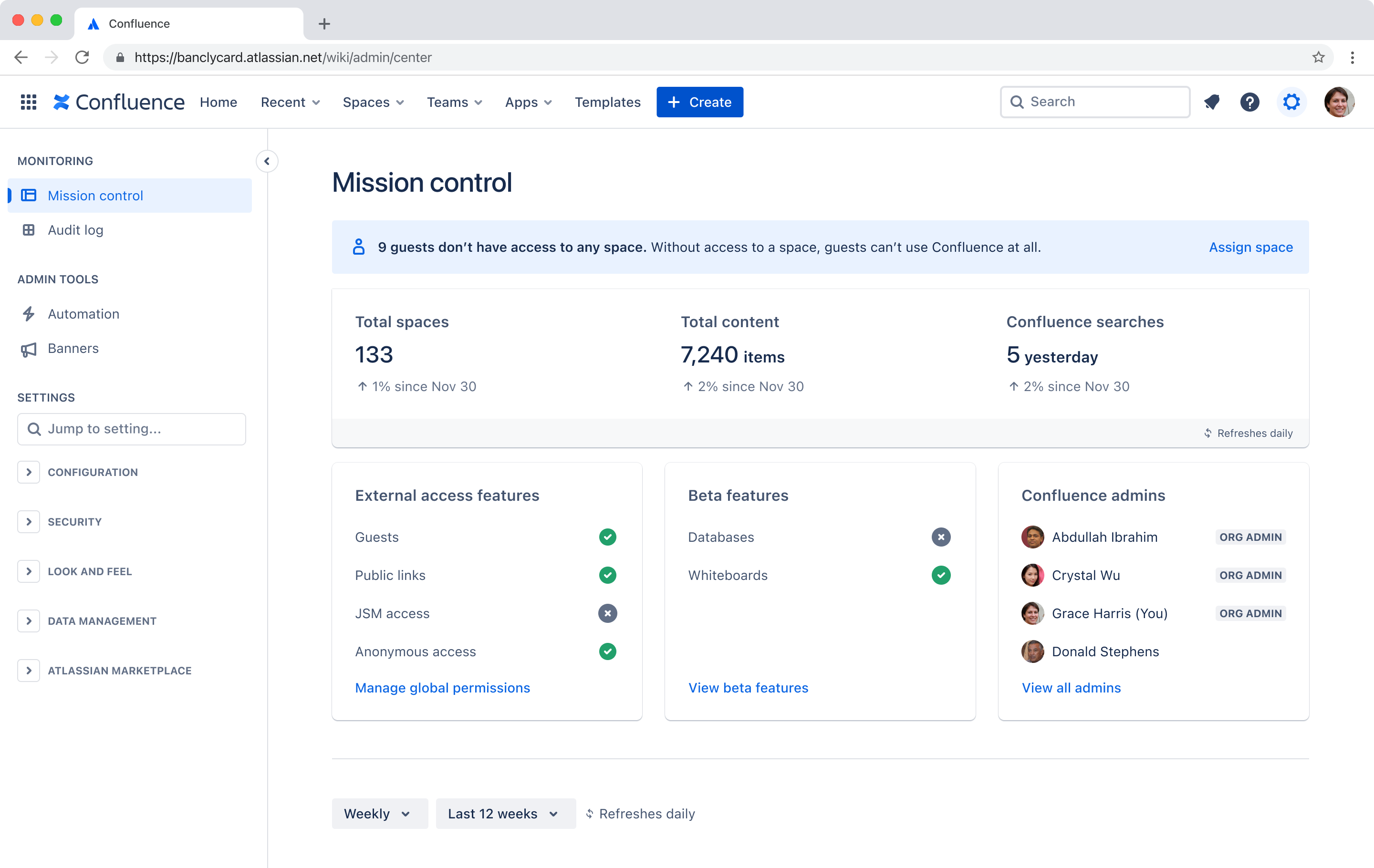The width and height of the screenshot is (1374, 868).
Task: Bookmark this page with the star icon
Action: click(1318, 57)
